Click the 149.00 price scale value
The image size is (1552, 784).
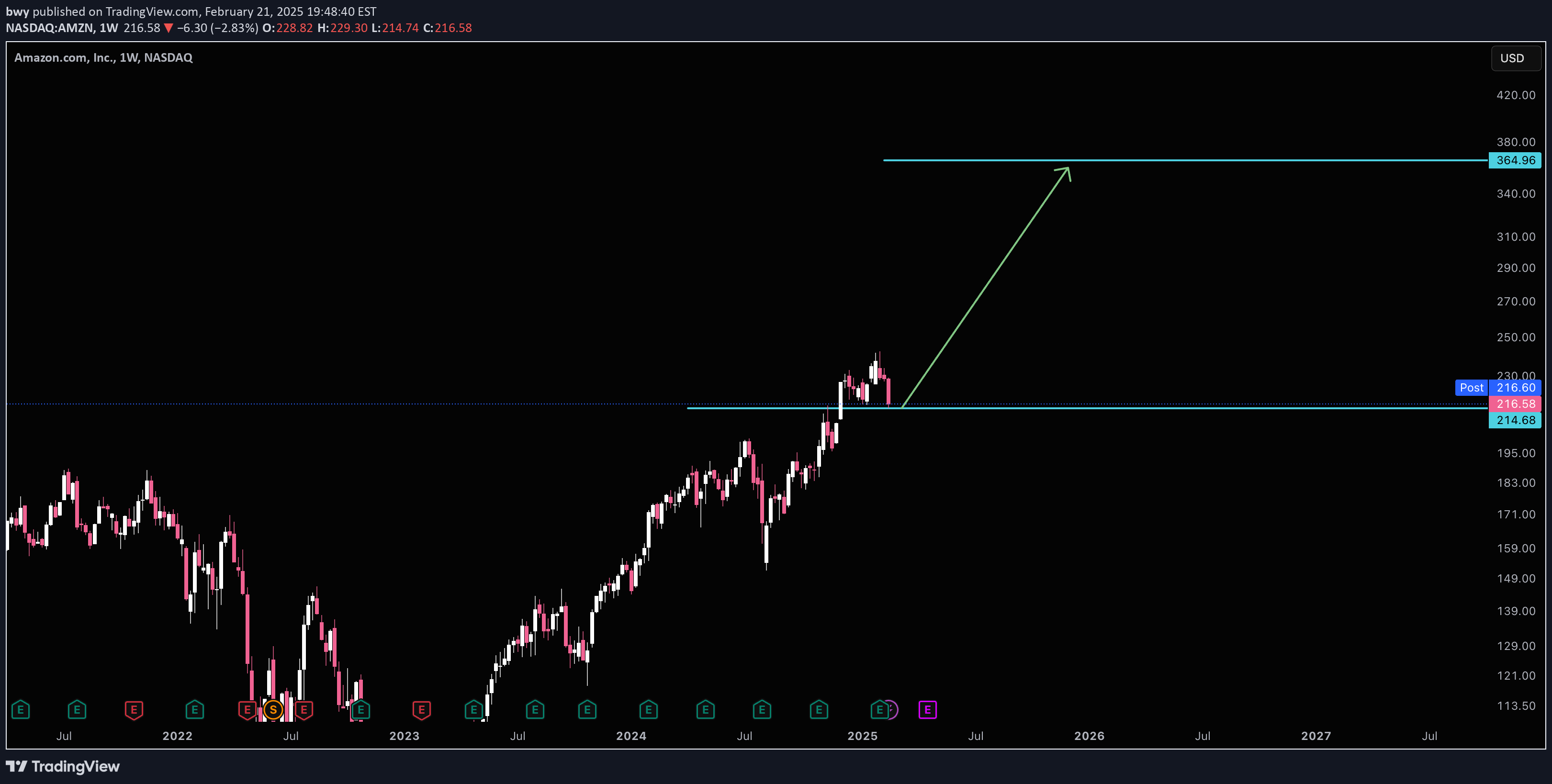[1516, 579]
